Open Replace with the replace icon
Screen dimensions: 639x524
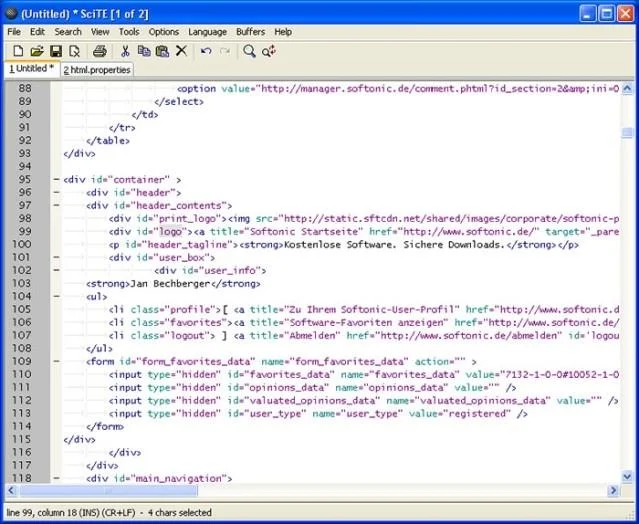click(x=269, y=51)
